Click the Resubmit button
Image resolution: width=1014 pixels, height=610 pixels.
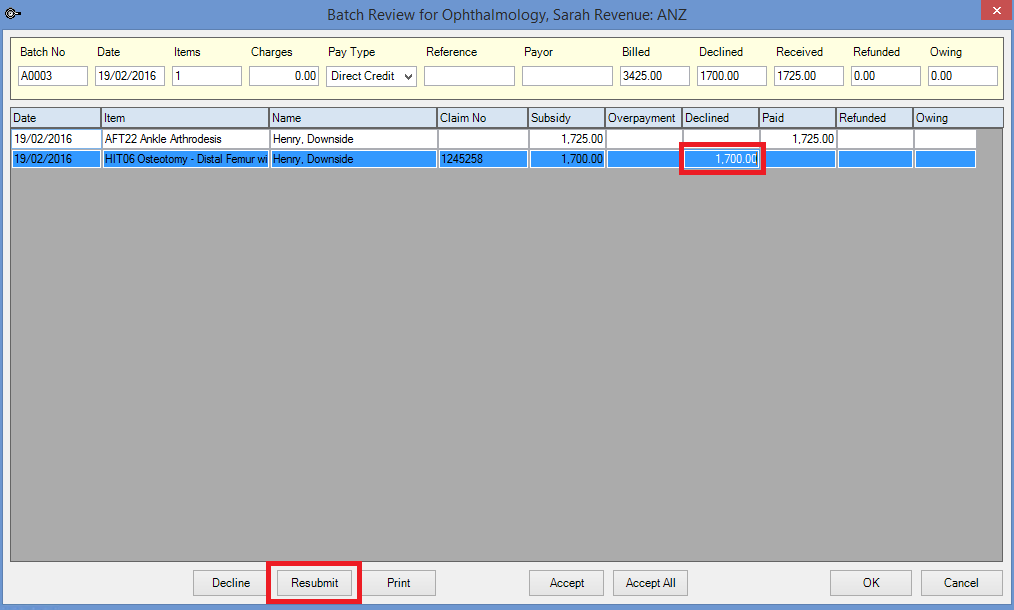(x=314, y=583)
